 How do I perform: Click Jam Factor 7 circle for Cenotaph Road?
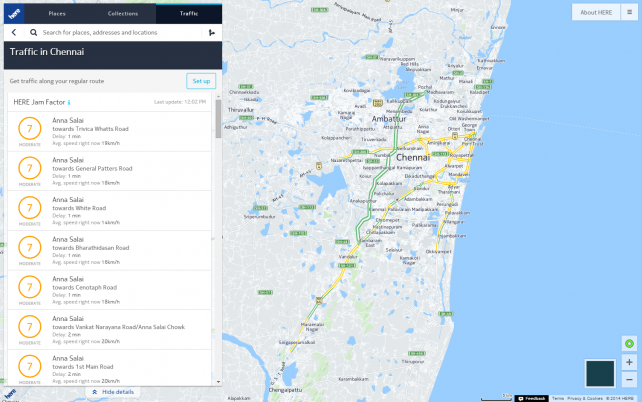[29, 287]
